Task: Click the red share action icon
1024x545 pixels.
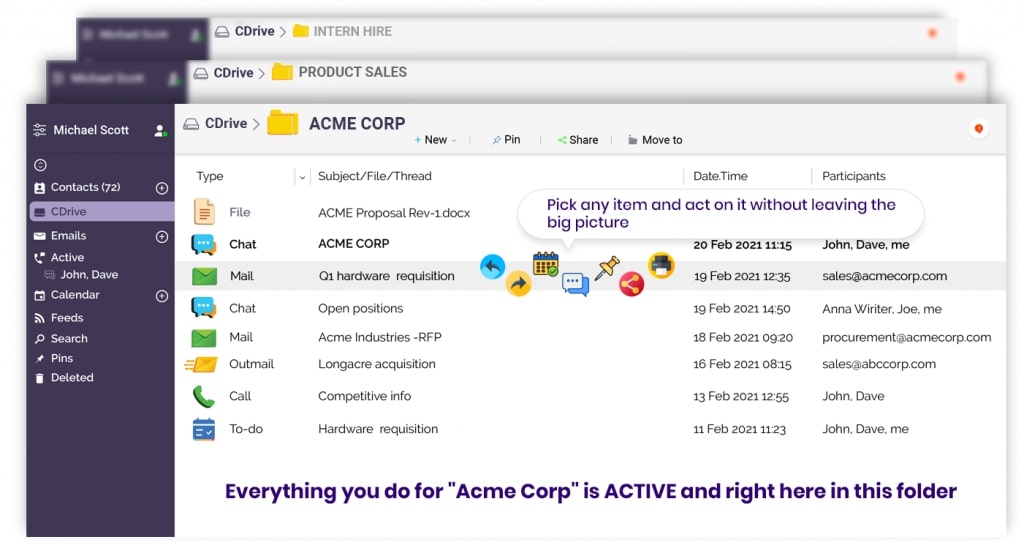Action: (632, 284)
